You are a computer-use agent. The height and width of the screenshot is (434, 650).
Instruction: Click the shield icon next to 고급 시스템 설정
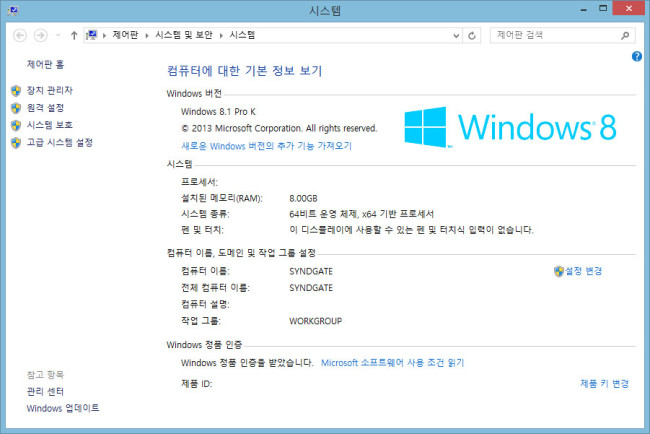[16, 143]
